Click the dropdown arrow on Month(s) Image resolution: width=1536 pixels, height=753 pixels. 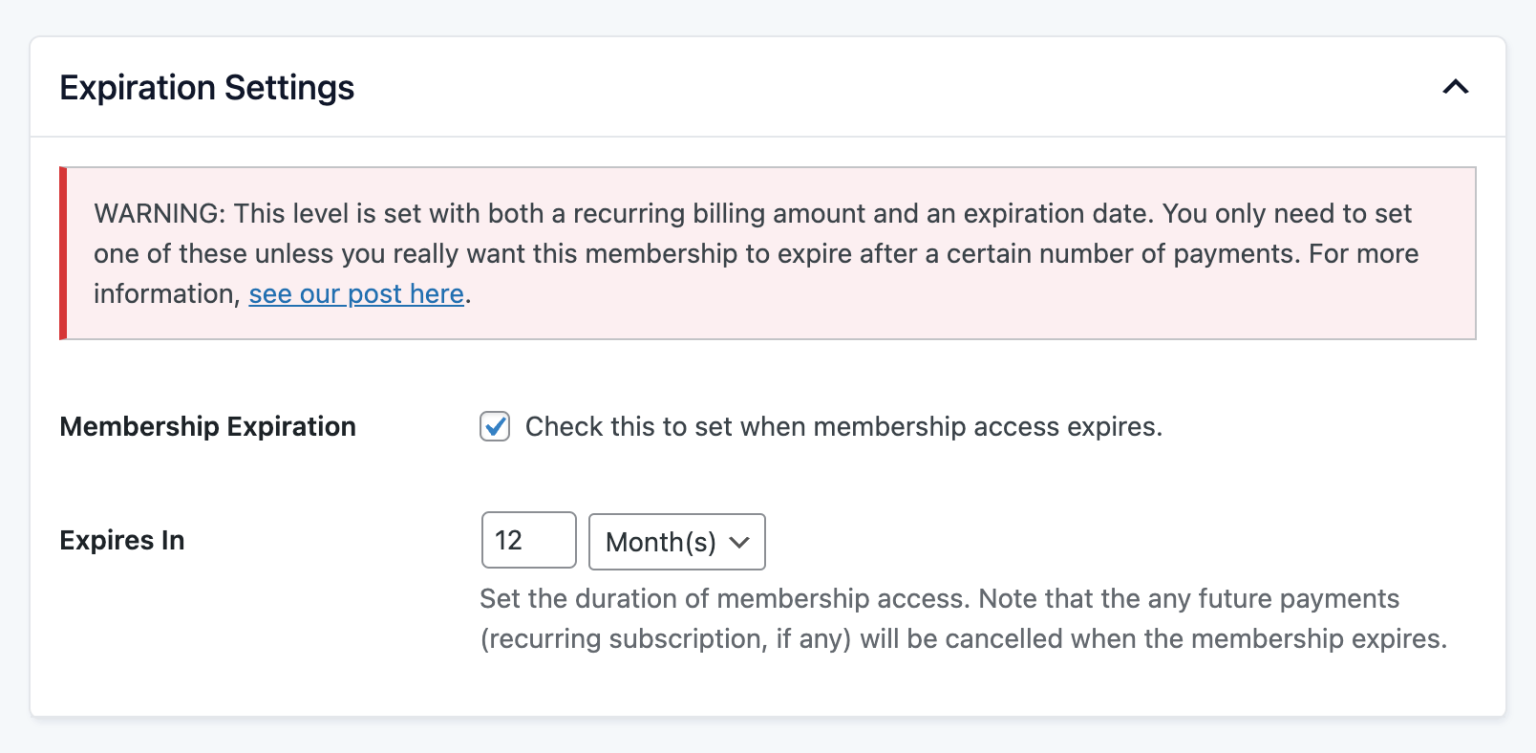pyautogui.click(x=741, y=541)
